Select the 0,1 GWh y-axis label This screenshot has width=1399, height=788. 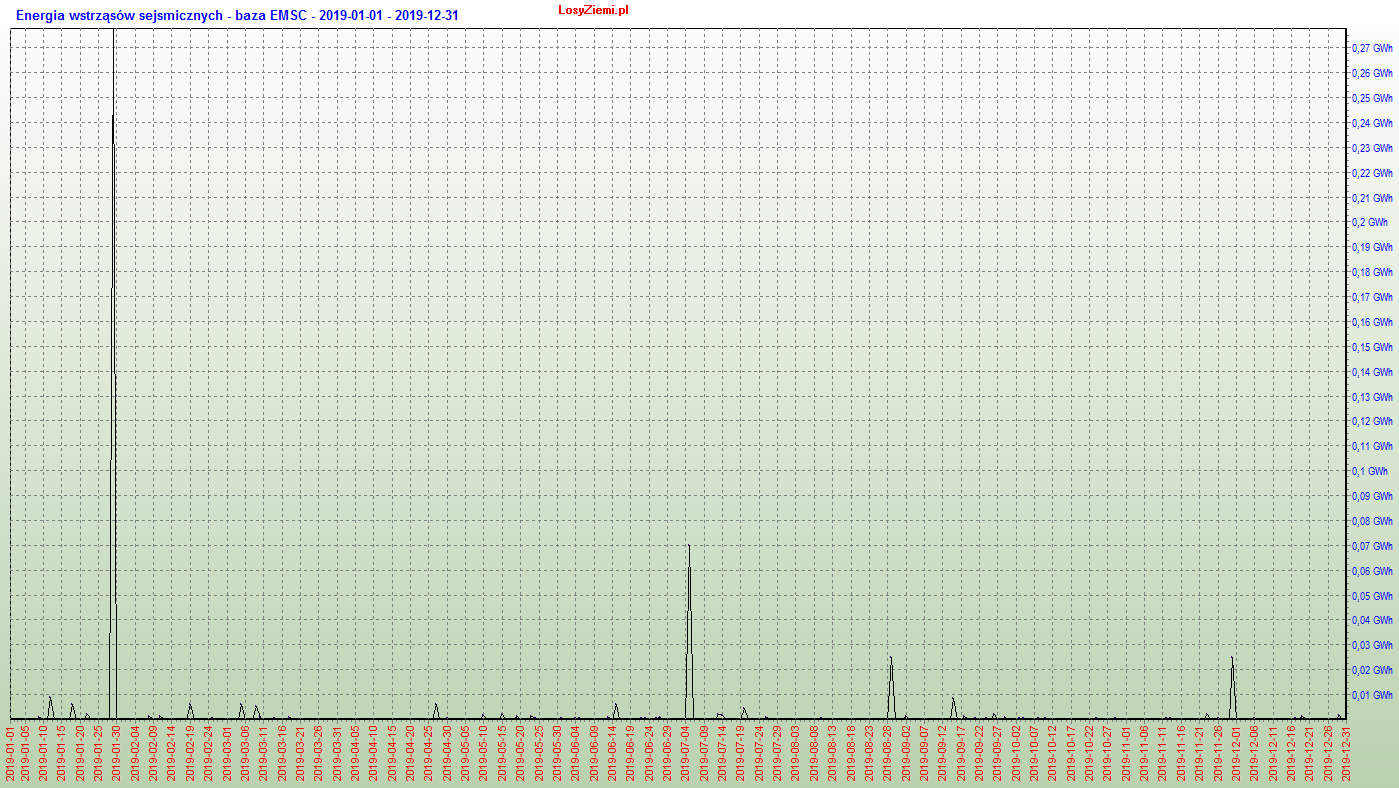coord(1369,471)
